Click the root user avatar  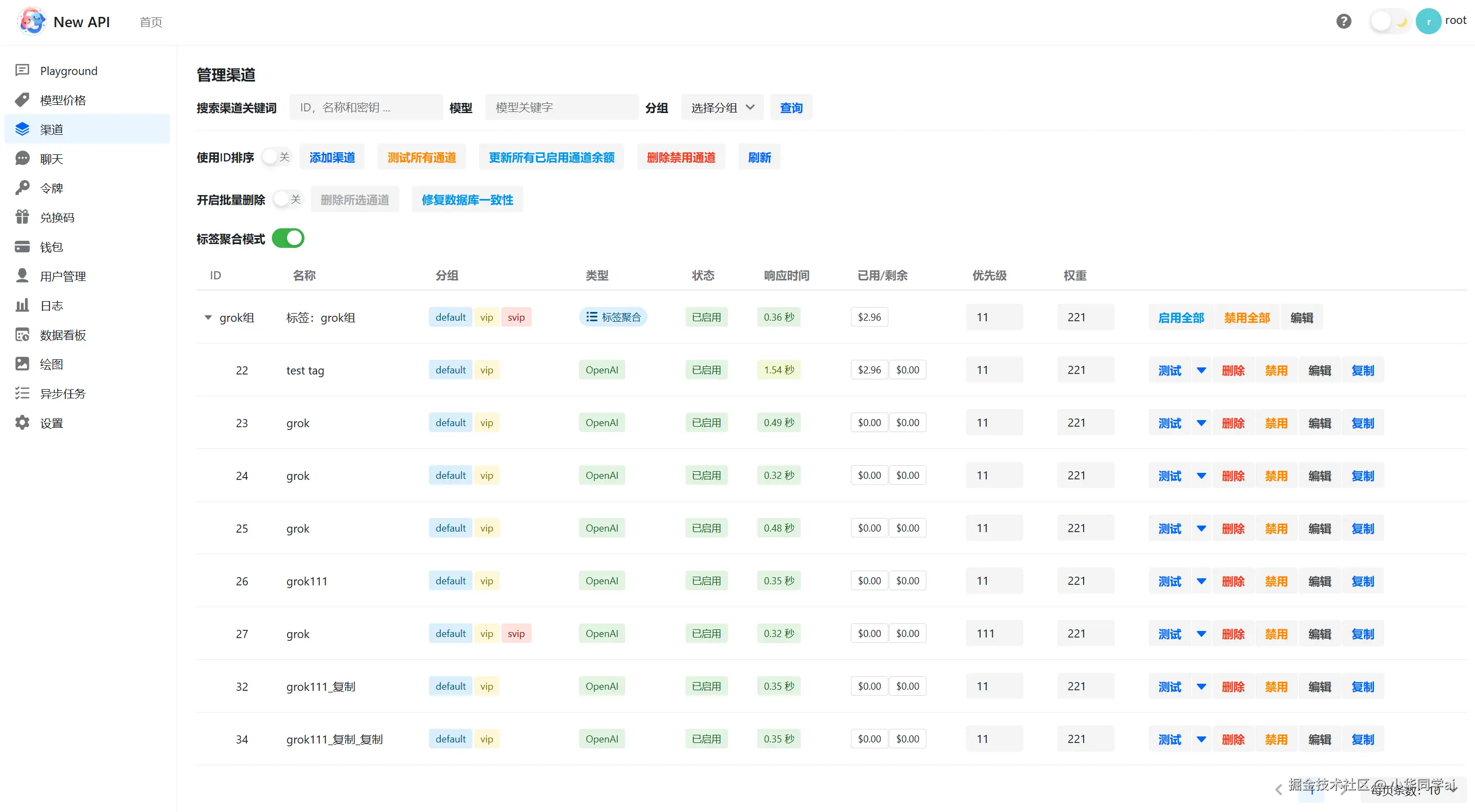(1428, 21)
